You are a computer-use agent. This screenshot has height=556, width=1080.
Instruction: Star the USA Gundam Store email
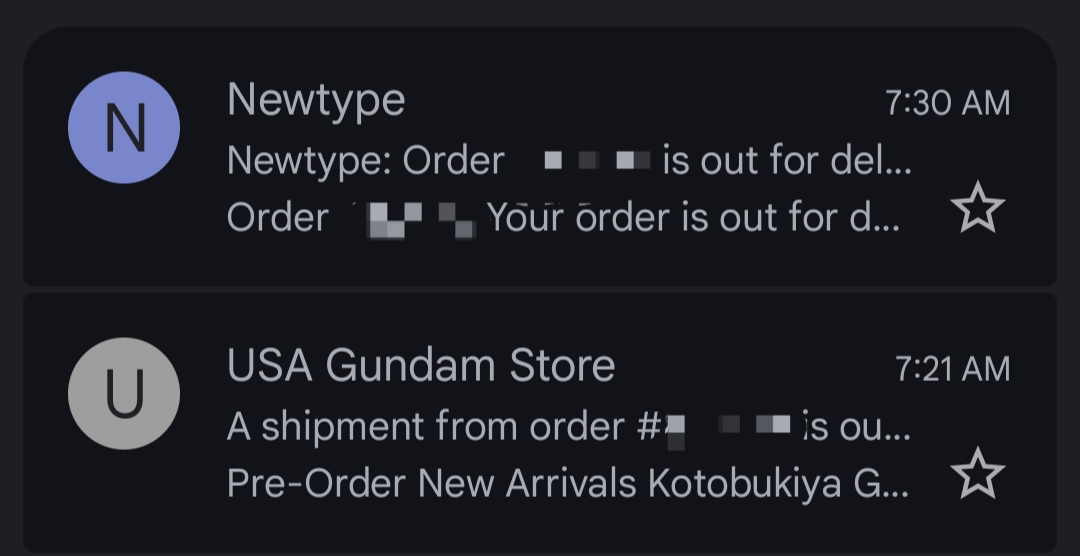coord(976,475)
